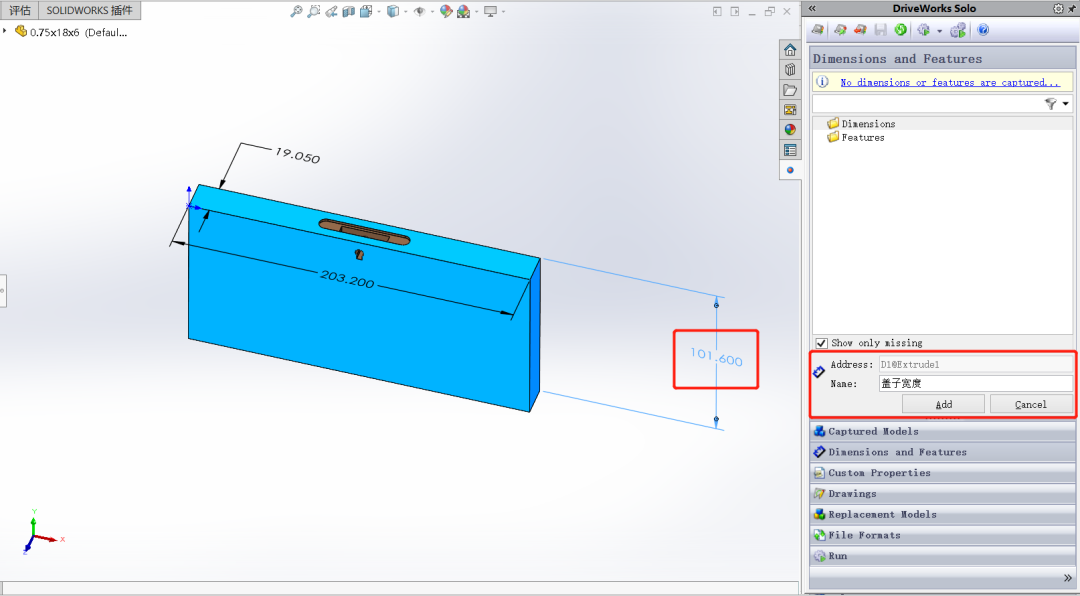This screenshot has height=596, width=1080.
Task: Click the first DriveWorks Solo toolbar icon
Action: (x=818, y=30)
